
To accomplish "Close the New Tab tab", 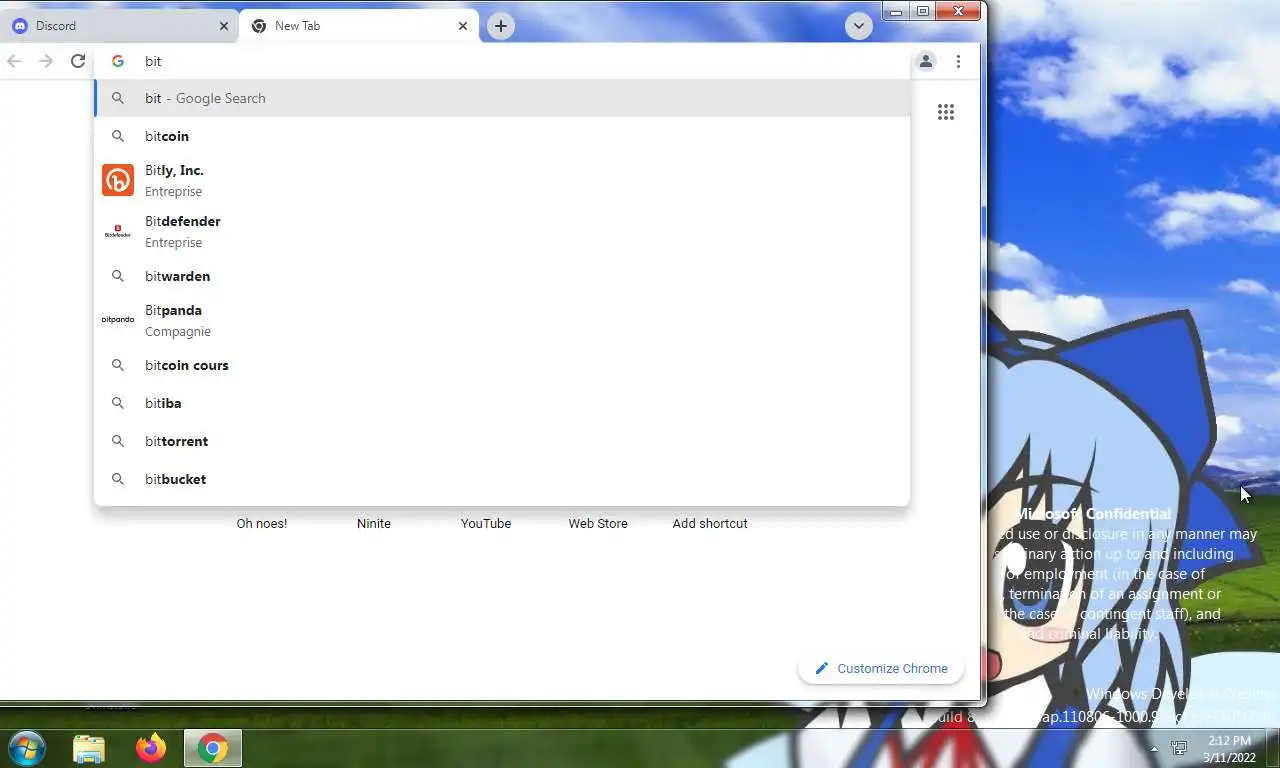I will 463,26.
